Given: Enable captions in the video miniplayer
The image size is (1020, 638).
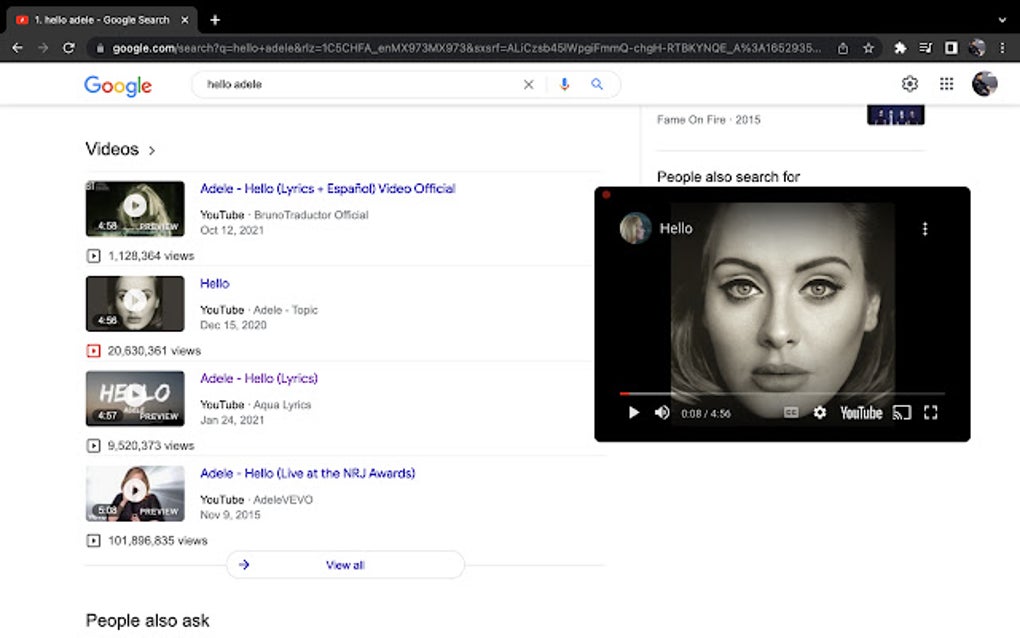Looking at the screenshot, I should (x=789, y=412).
